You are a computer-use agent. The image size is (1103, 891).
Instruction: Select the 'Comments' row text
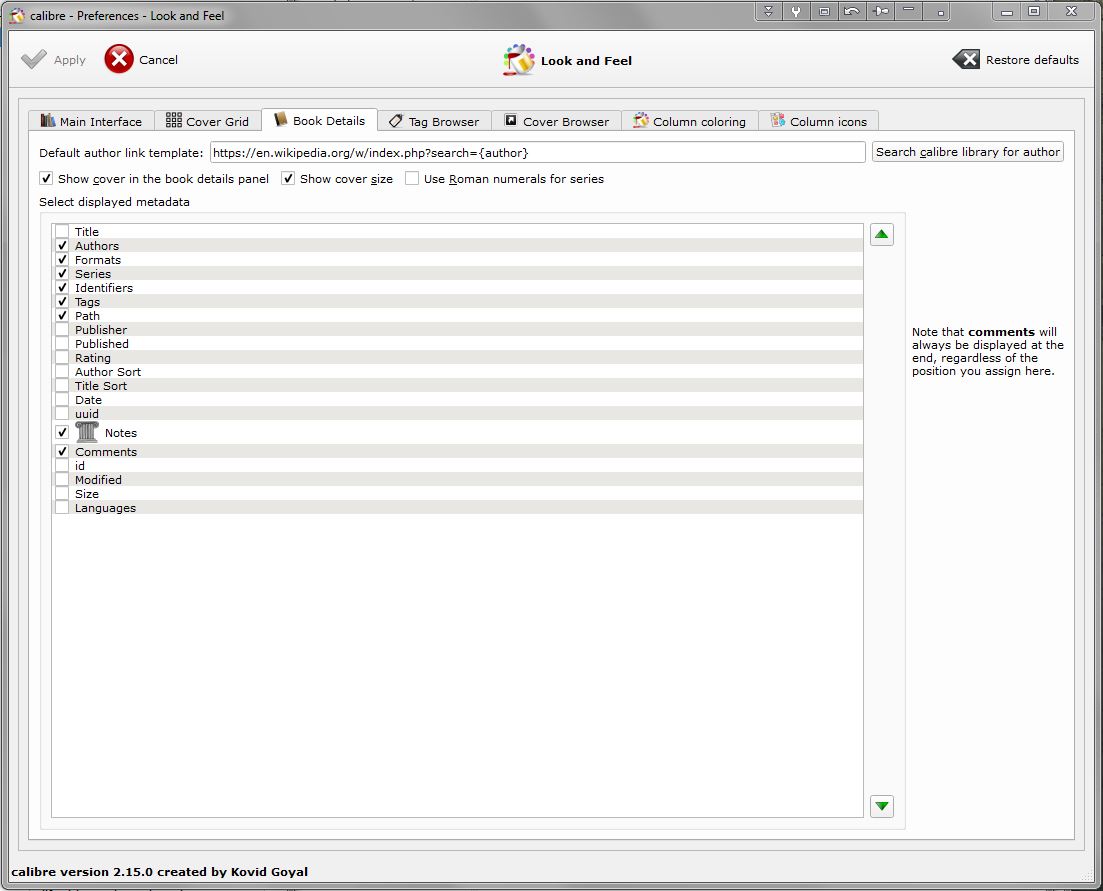(x=106, y=451)
